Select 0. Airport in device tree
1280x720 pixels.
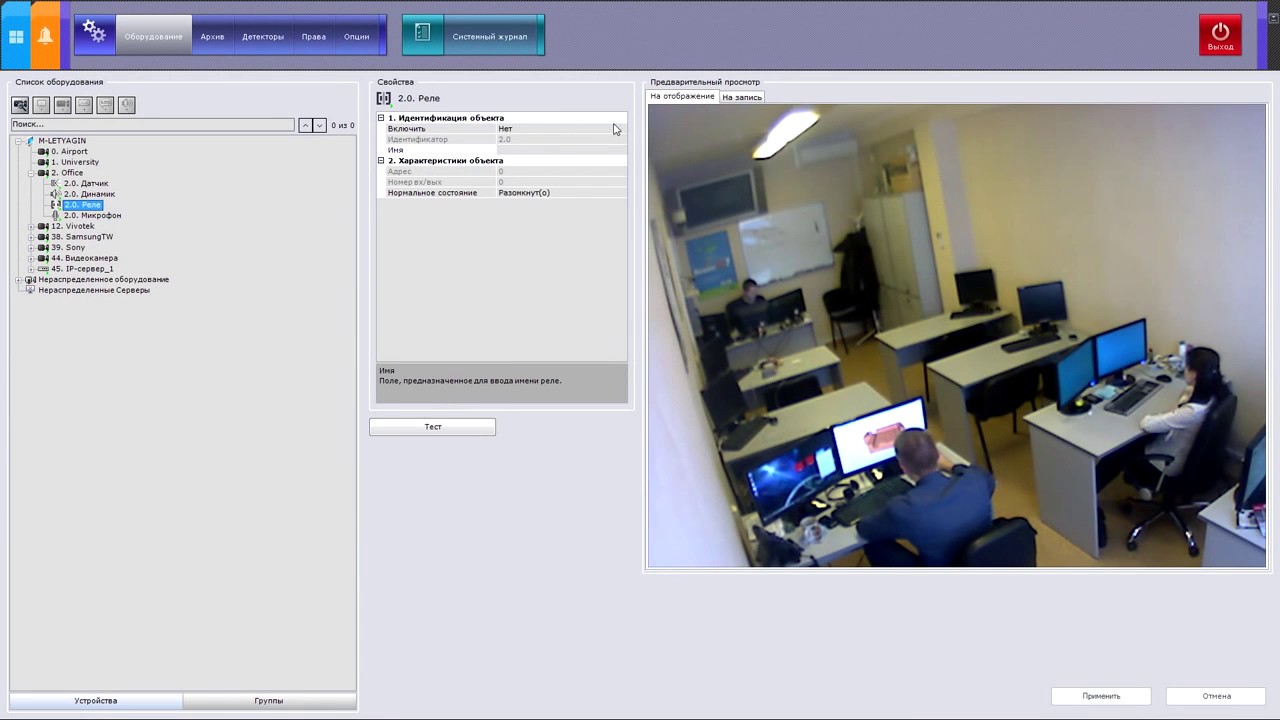click(x=69, y=152)
